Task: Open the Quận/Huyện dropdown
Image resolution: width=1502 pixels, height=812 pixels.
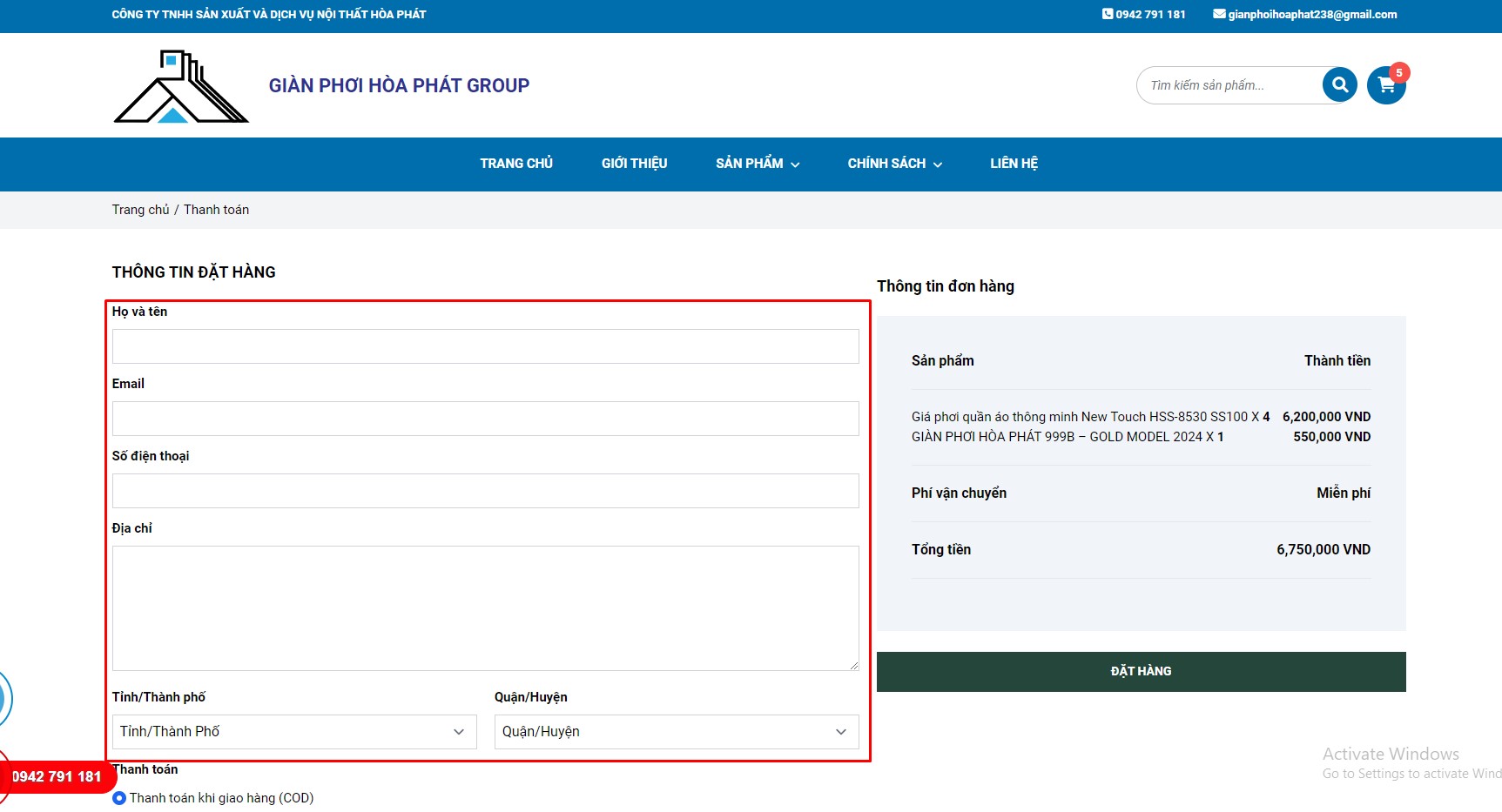Action: (x=677, y=732)
